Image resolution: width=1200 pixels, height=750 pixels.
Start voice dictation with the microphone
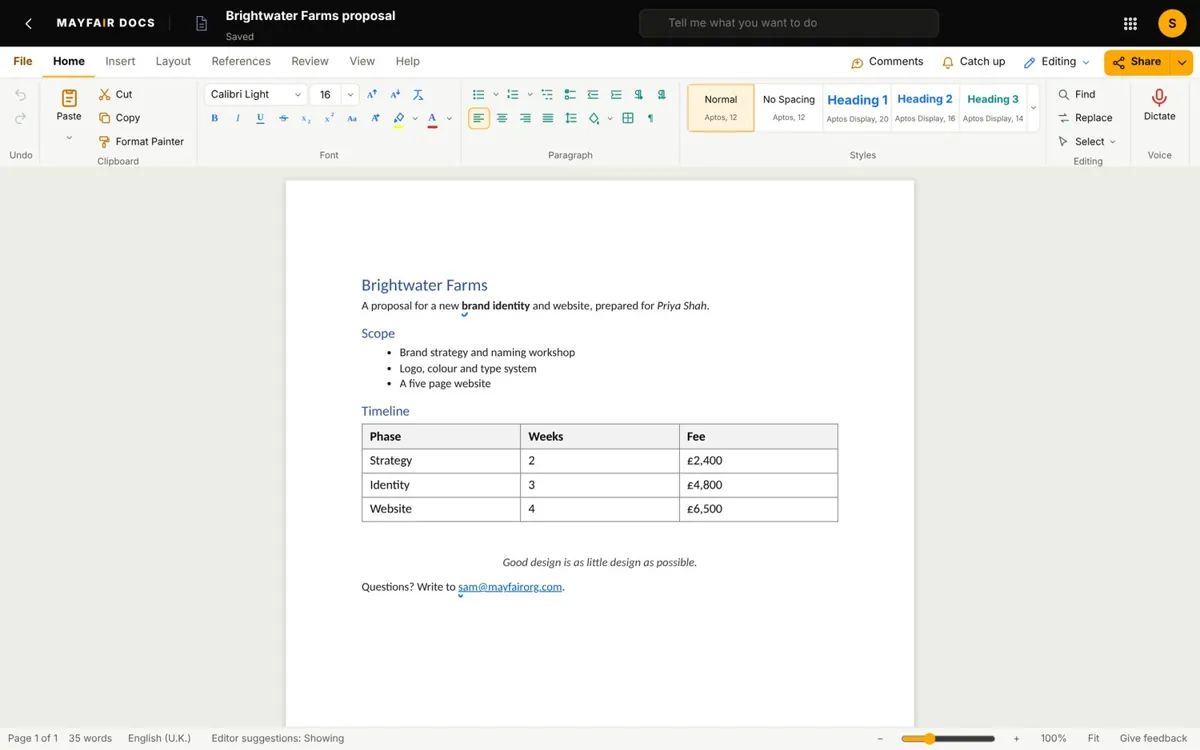pos(1160,97)
